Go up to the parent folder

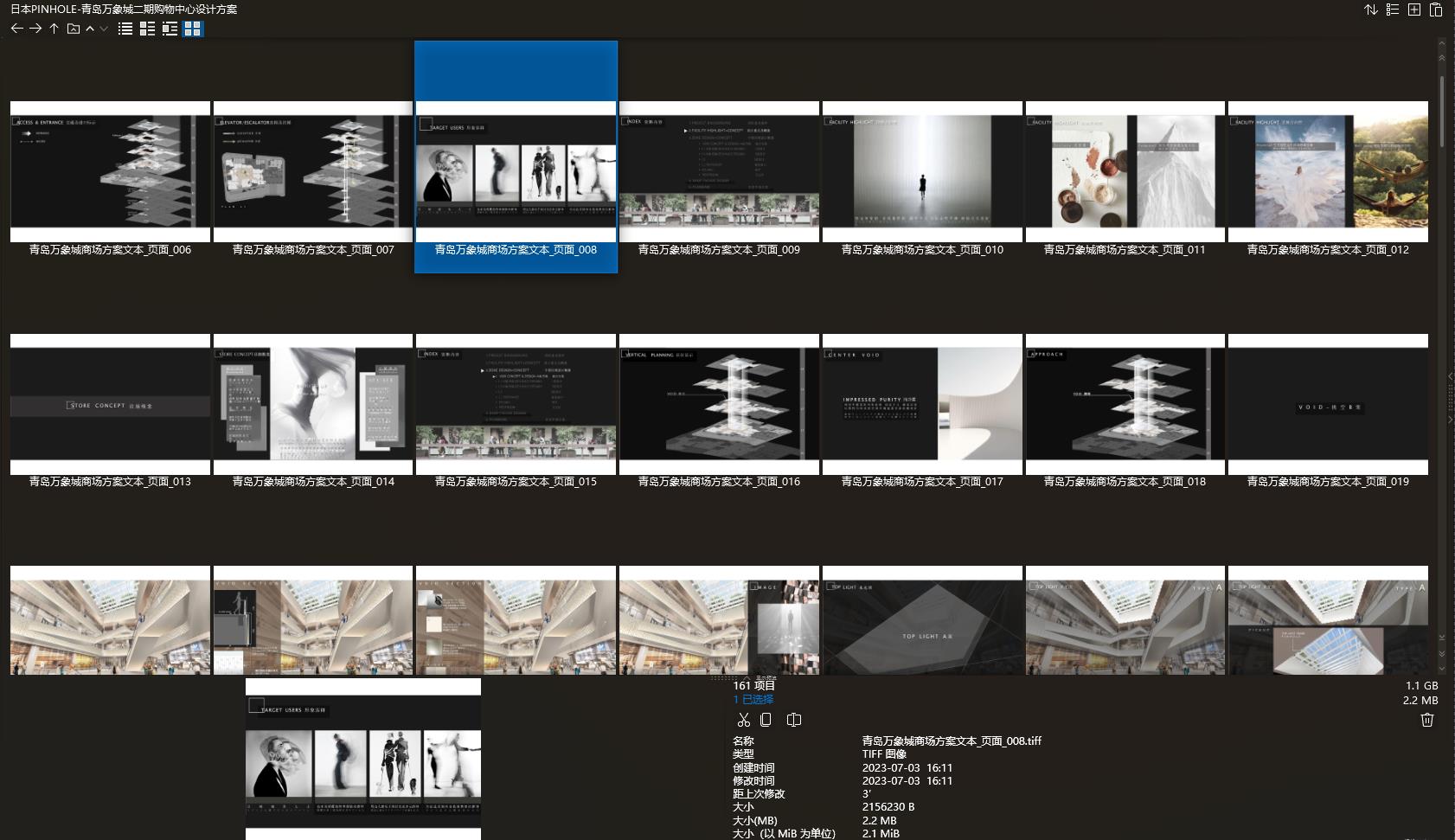point(52,29)
